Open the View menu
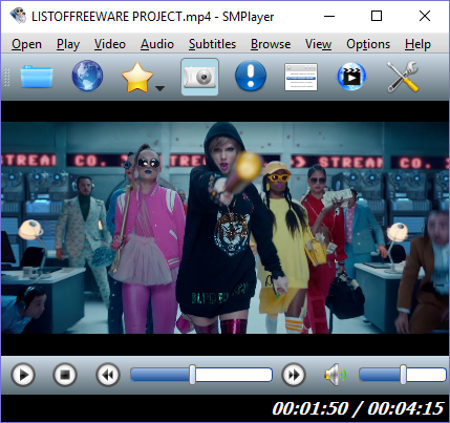Screen dimensions: 450x423 318,44
